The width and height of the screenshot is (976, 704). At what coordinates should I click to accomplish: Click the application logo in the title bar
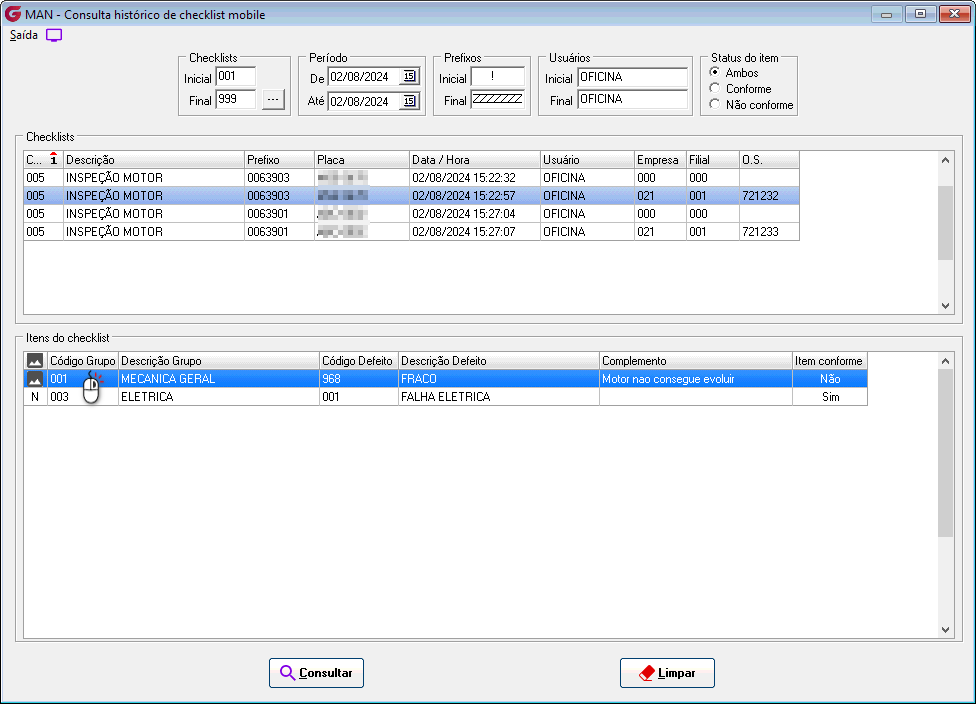tap(12, 14)
